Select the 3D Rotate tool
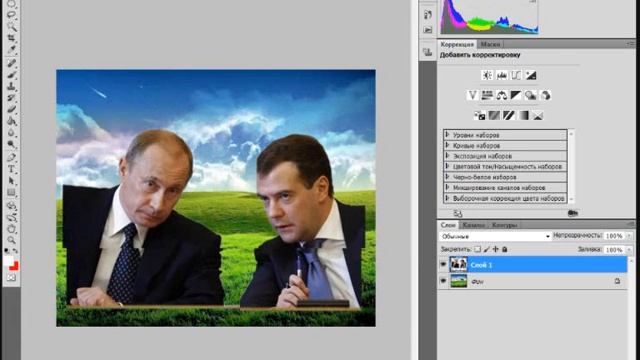This screenshot has width=640, height=360. point(12,205)
